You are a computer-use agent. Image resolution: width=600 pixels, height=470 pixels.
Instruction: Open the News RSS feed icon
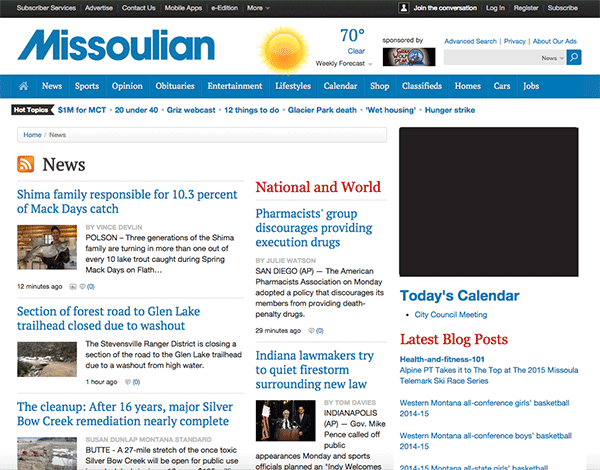click(26, 164)
